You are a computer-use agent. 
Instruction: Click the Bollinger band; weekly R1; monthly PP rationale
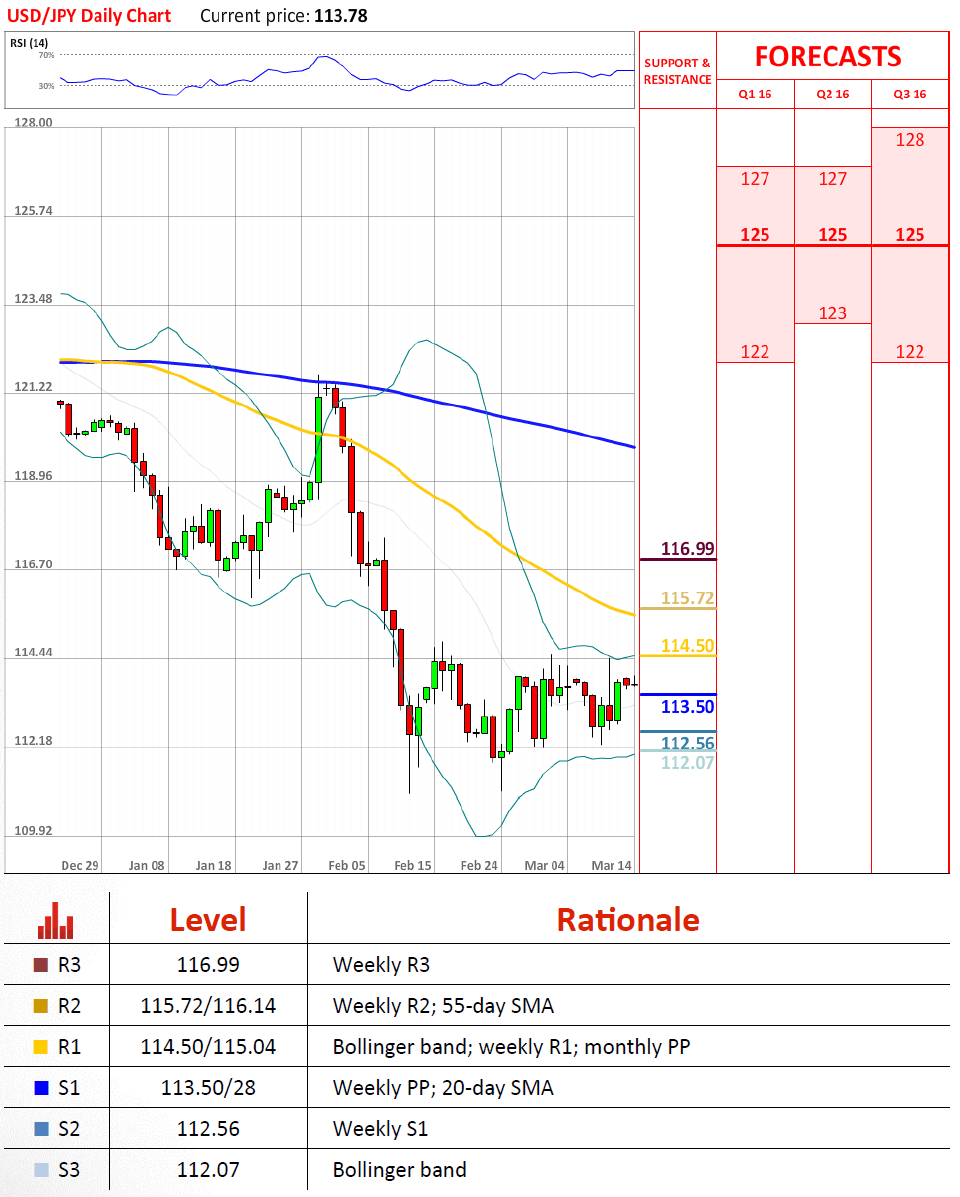(511, 1047)
